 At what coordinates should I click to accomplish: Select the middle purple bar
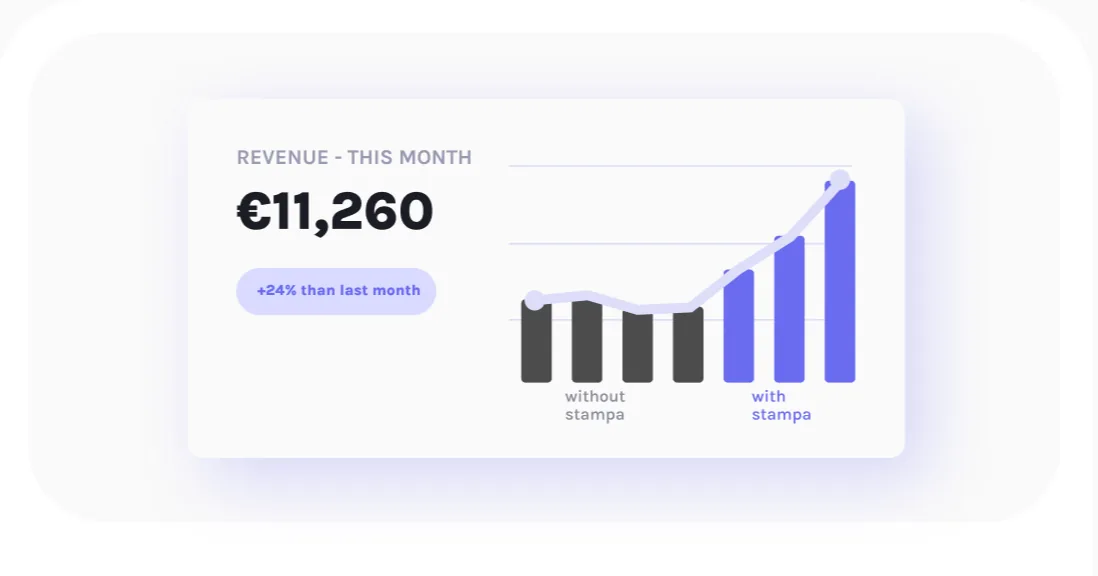pos(789,309)
